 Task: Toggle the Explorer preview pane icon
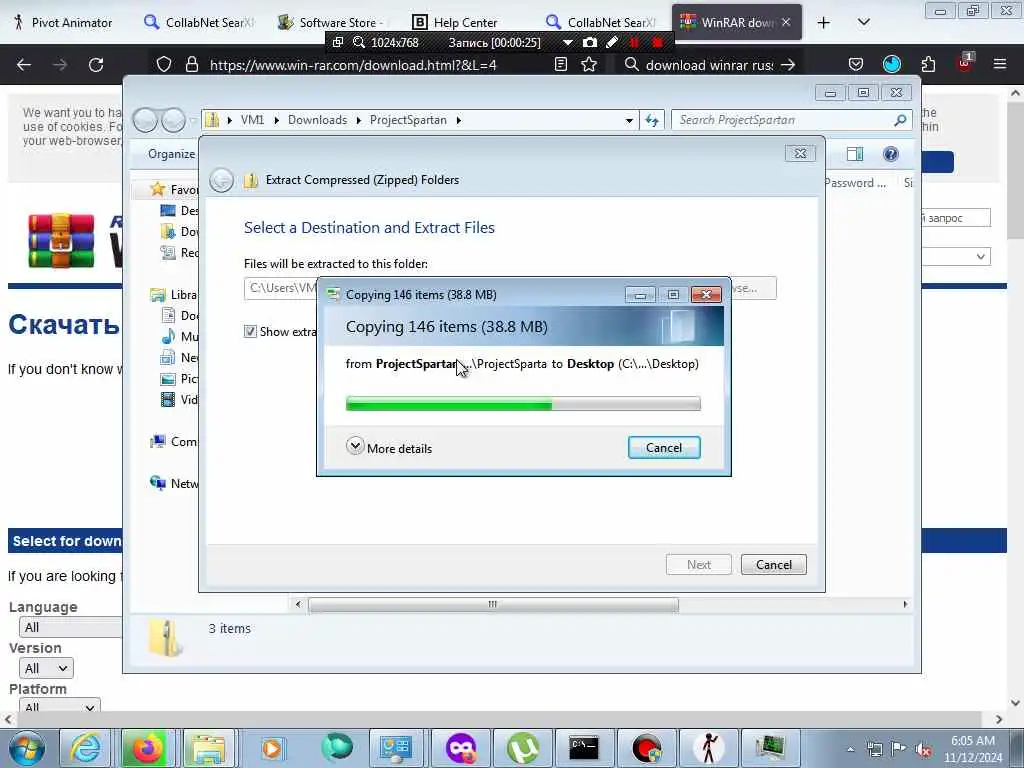point(854,154)
